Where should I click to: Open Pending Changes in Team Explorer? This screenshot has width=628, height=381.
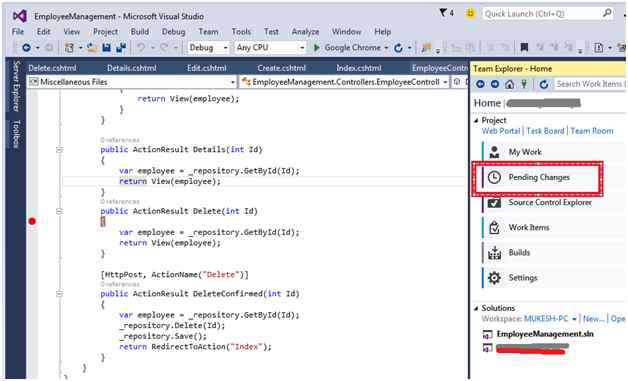click(539, 177)
